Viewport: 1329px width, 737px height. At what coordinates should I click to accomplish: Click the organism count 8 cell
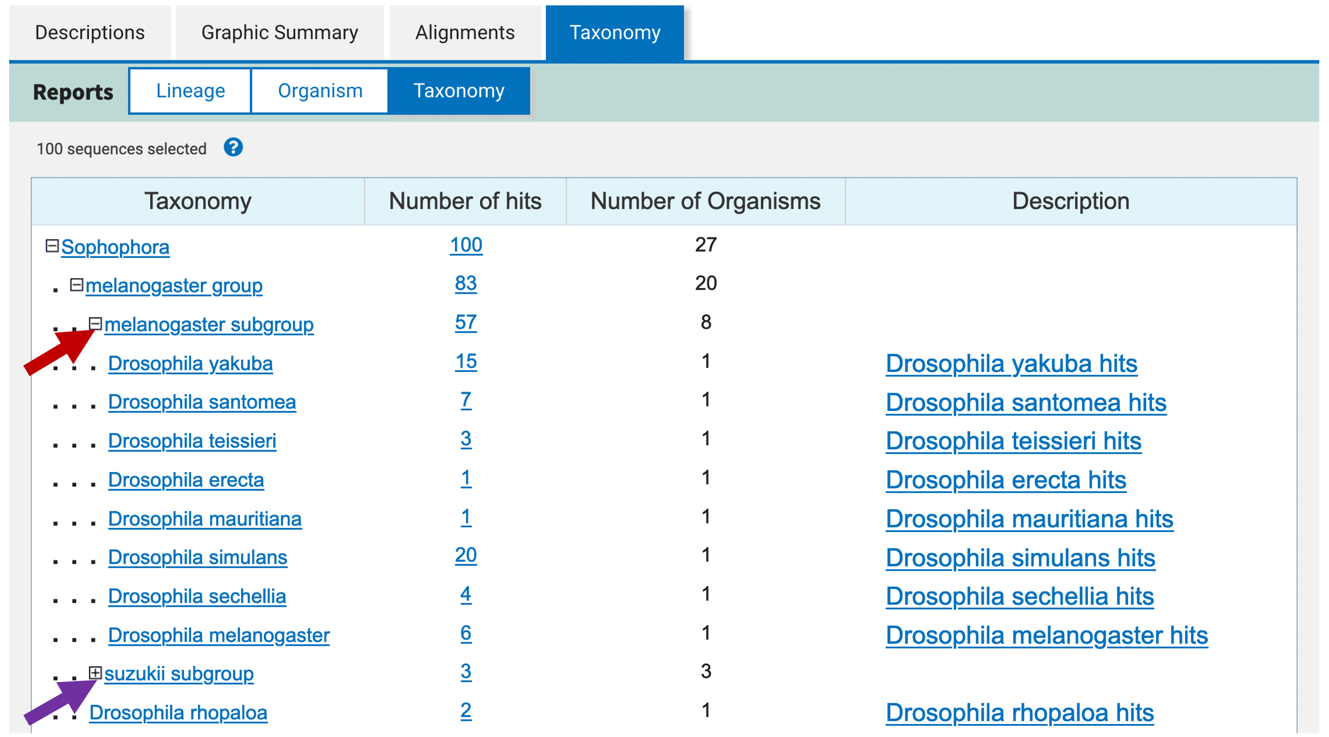click(706, 323)
